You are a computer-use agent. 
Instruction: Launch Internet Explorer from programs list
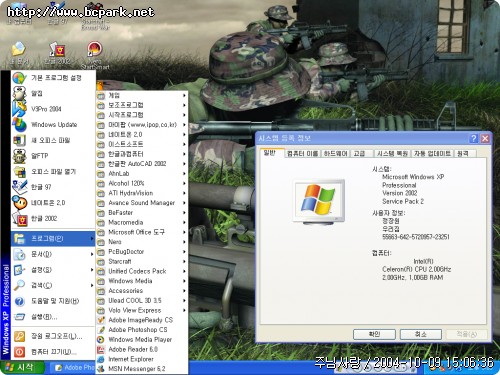[142, 359]
